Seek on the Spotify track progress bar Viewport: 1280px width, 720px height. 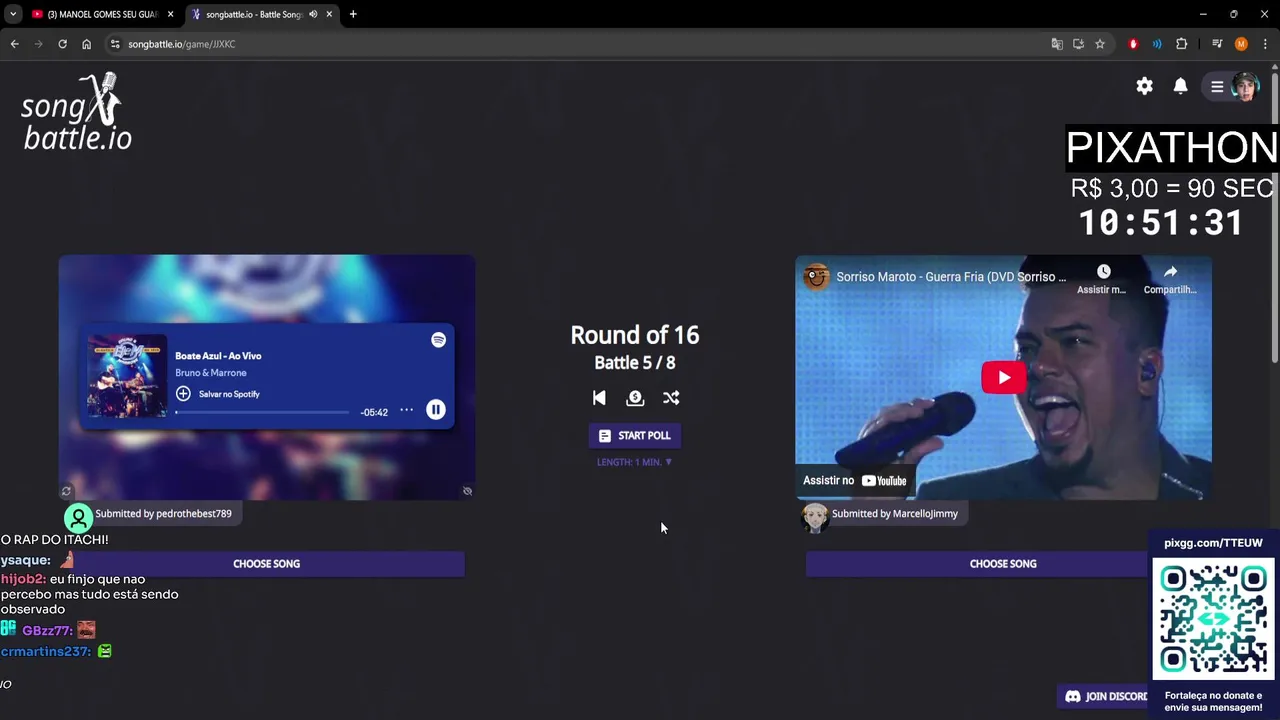click(x=263, y=412)
